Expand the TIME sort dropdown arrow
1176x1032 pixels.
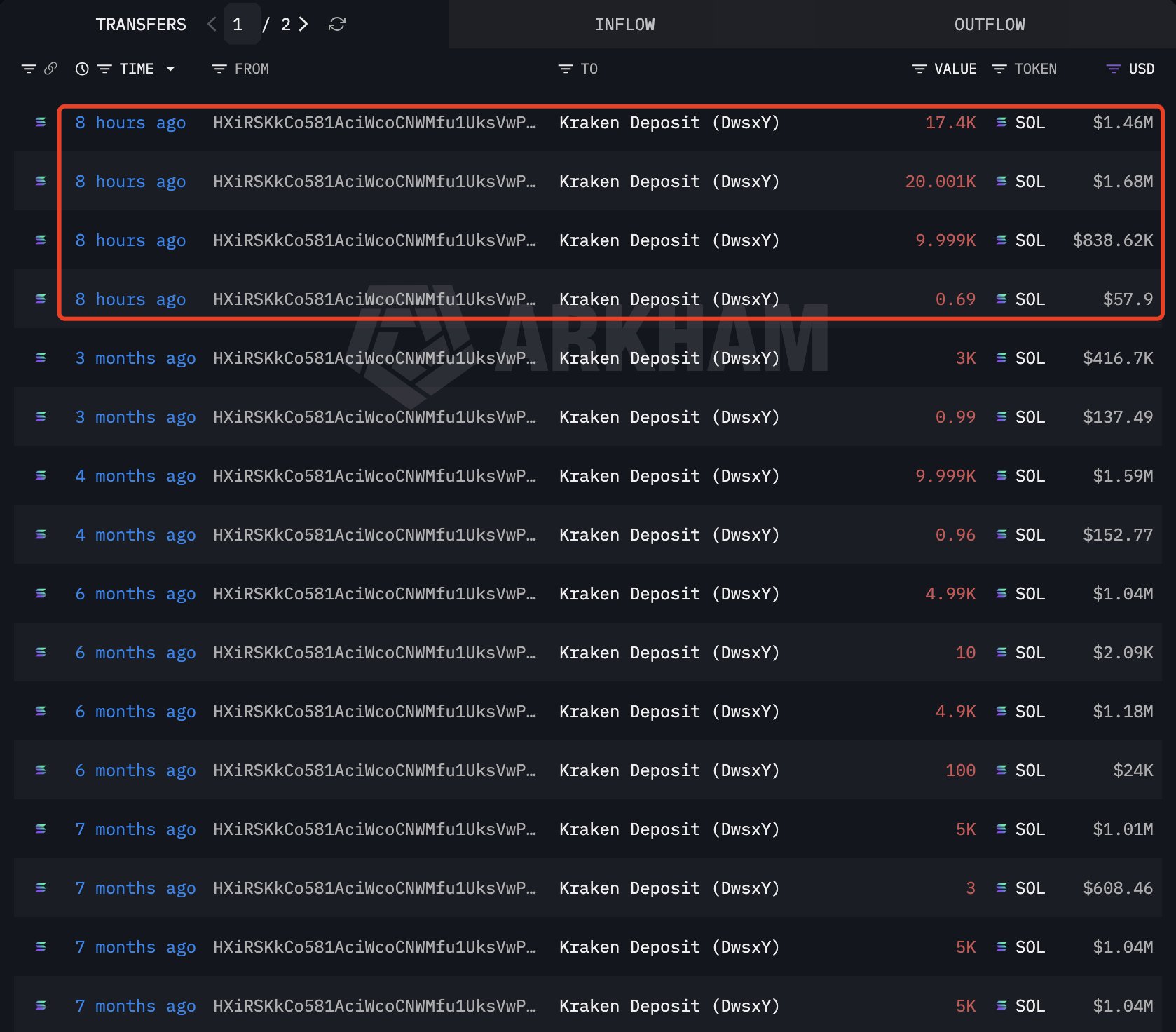click(170, 69)
